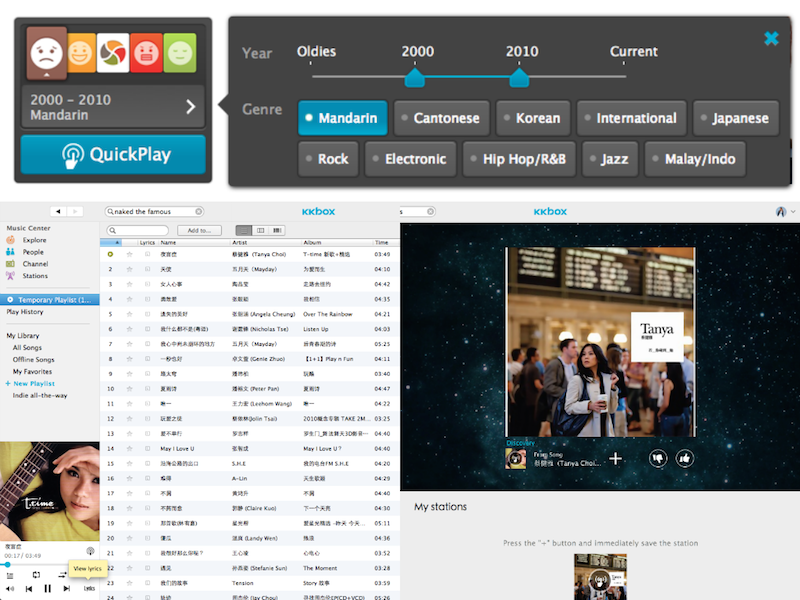This screenshot has height=600, width=800.
Task: Skip to the next track
Action: click(x=67, y=589)
